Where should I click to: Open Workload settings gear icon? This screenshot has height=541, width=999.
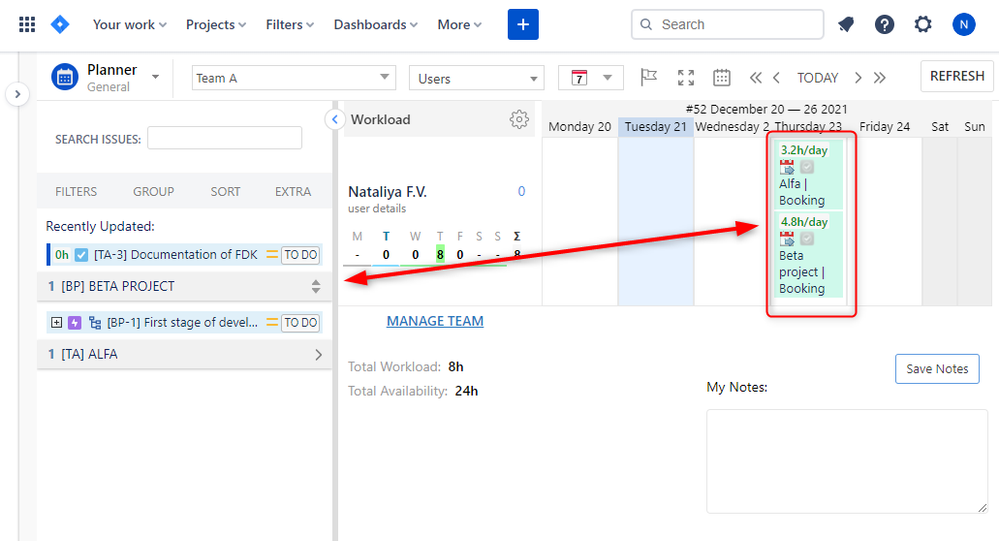(x=519, y=119)
